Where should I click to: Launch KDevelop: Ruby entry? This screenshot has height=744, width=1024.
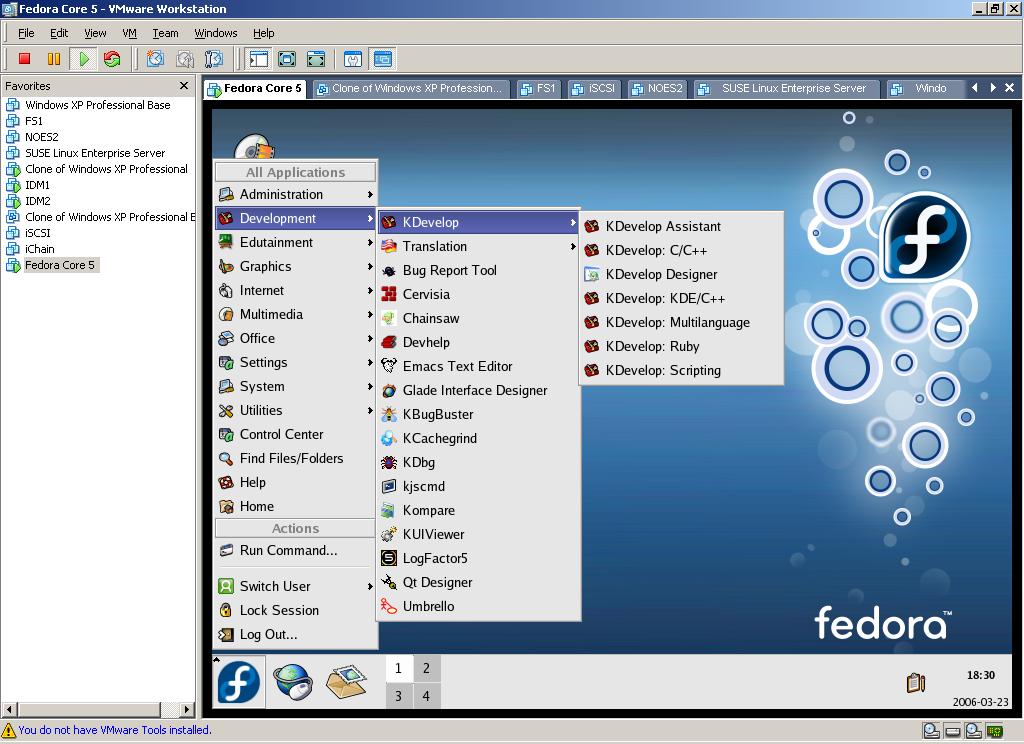click(x=681, y=346)
